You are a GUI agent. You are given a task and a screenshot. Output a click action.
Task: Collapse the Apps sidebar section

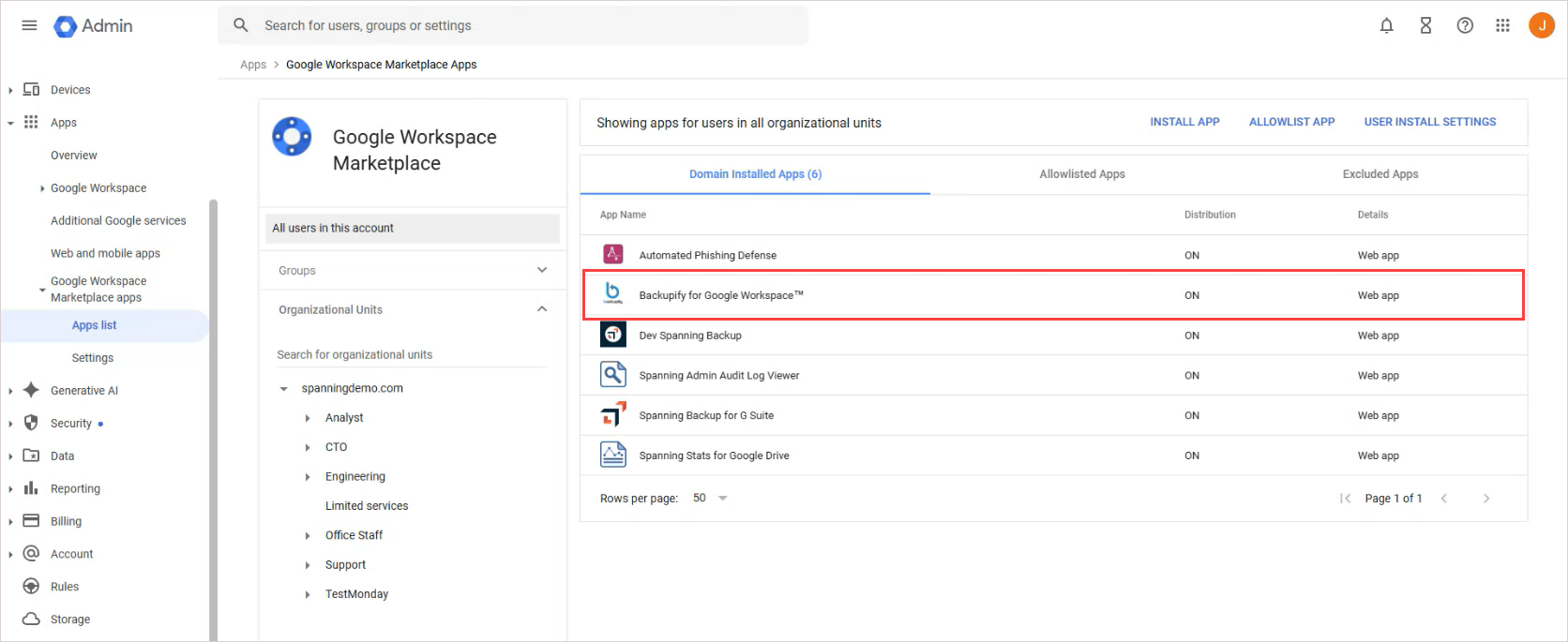[10, 123]
